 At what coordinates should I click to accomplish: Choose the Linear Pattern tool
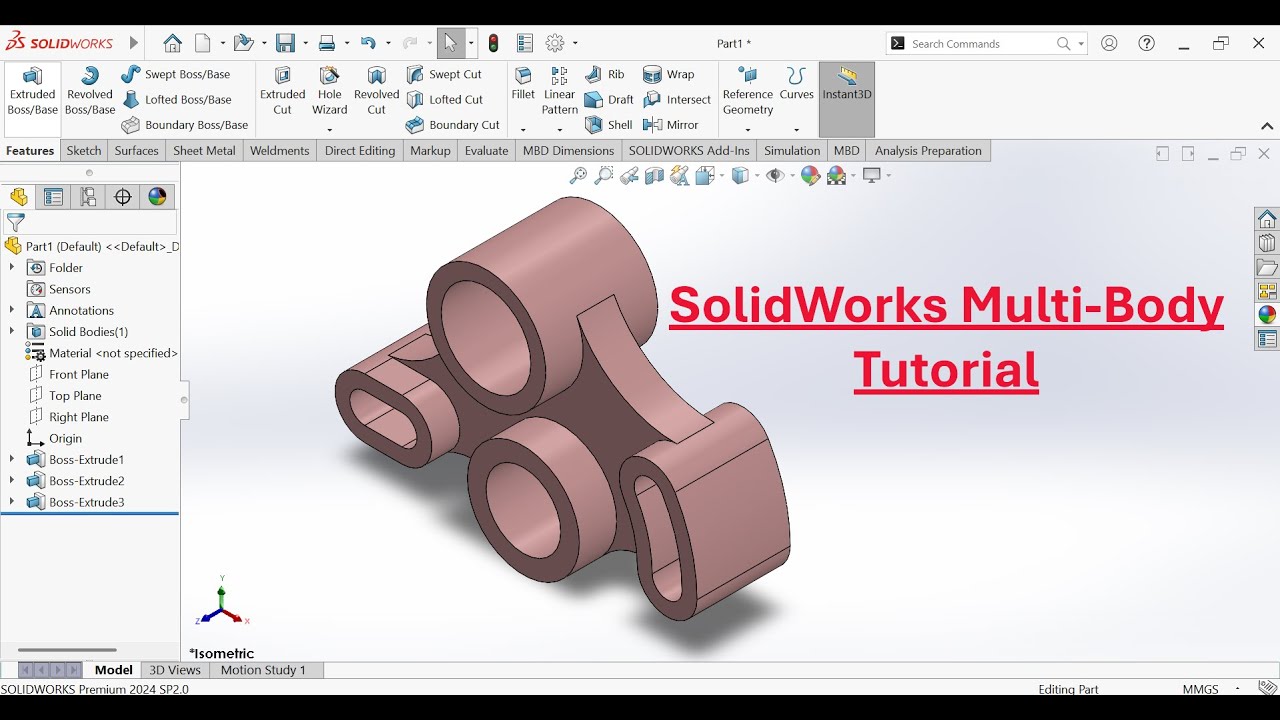pos(559,91)
